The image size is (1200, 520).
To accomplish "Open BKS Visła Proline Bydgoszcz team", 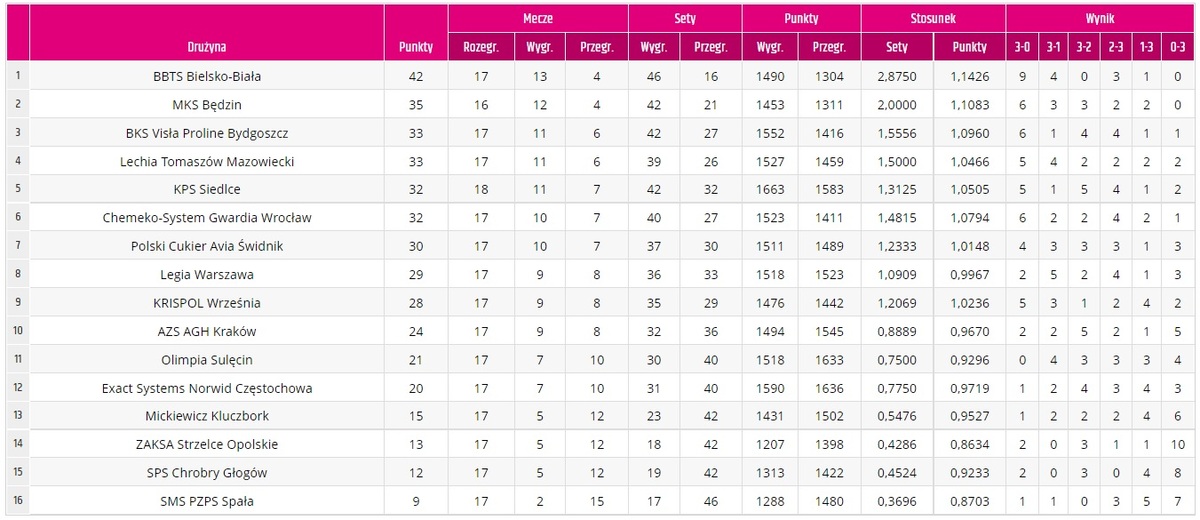I will (x=207, y=132).
